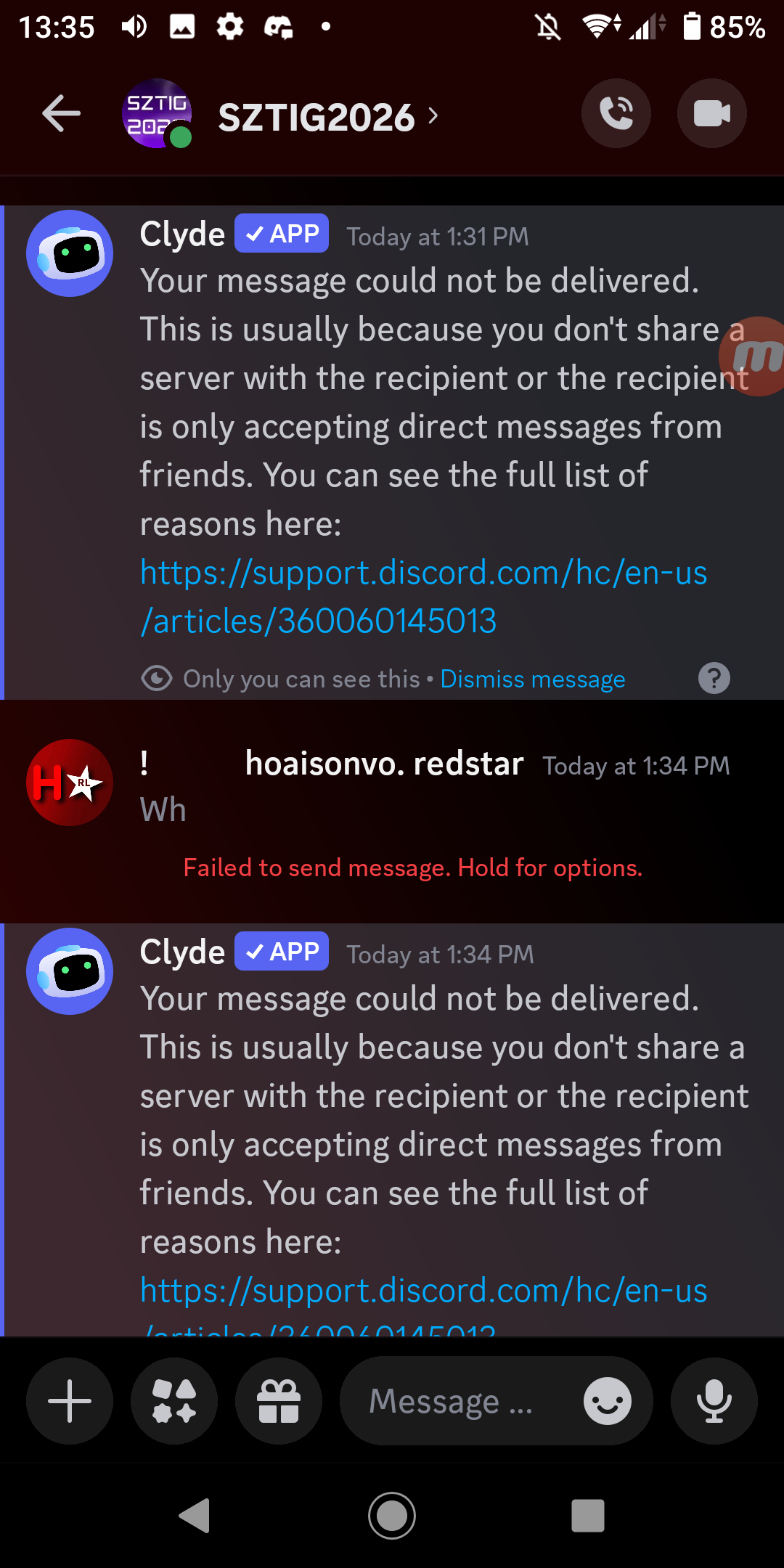
Task: Tap the first Clyde bot avatar
Action: [x=70, y=253]
